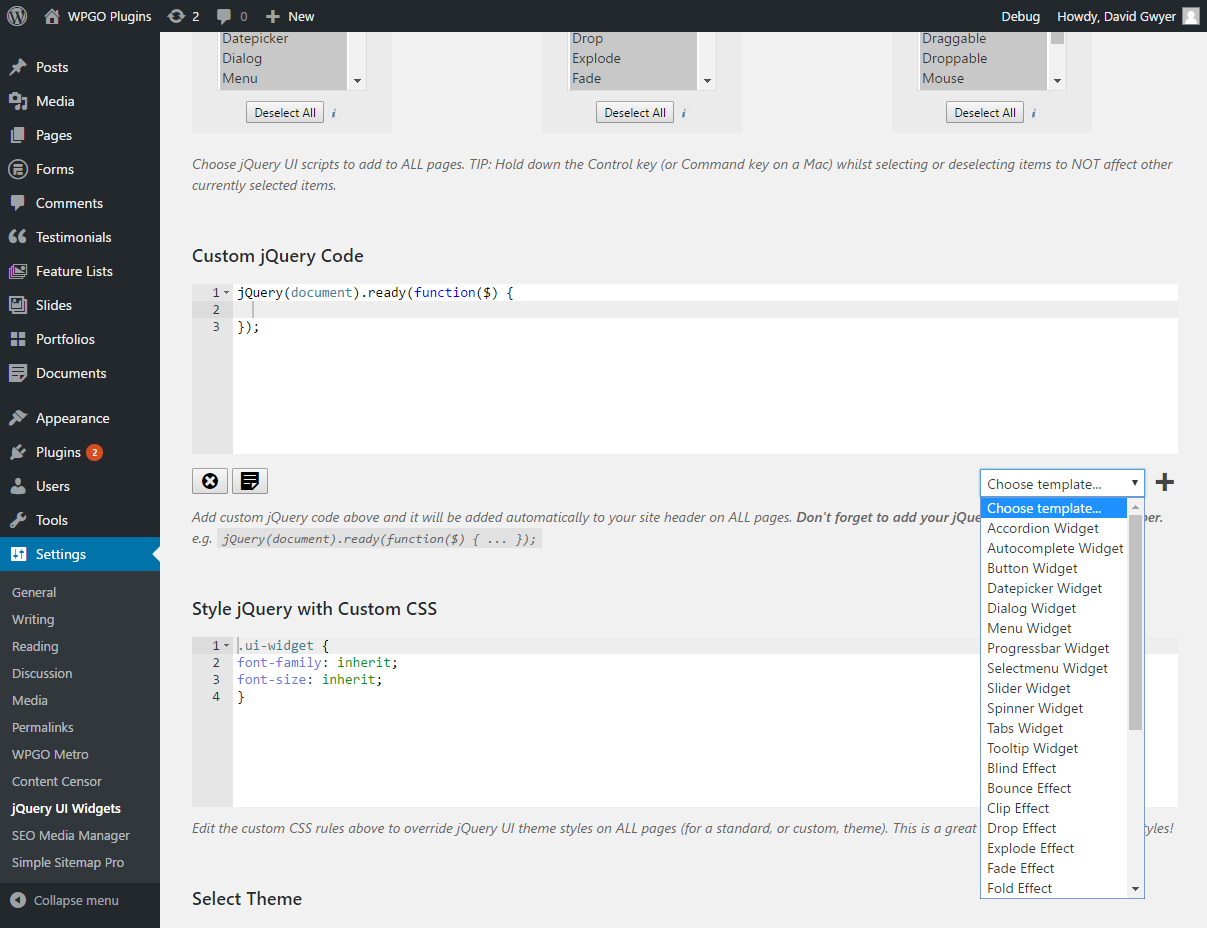This screenshot has width=1207, height=928.
Task: Click inside line 2 of jQuery code editor
Action: [600, 310]
